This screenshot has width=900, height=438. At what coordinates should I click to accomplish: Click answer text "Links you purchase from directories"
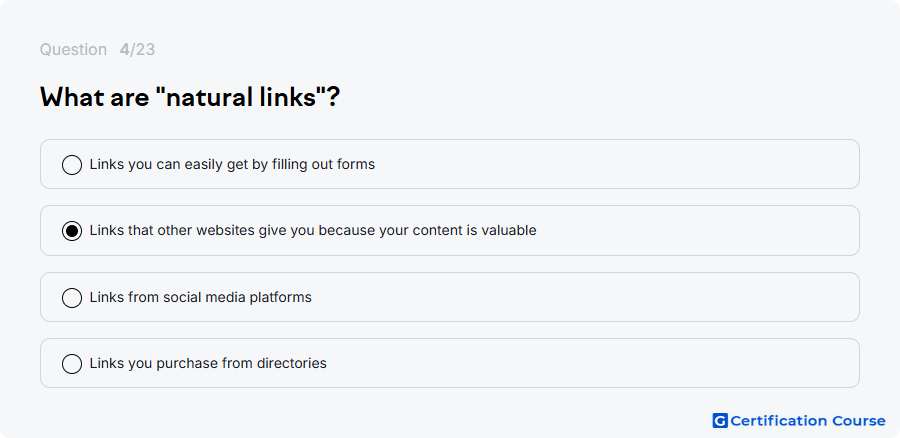[x=208, y=363]
